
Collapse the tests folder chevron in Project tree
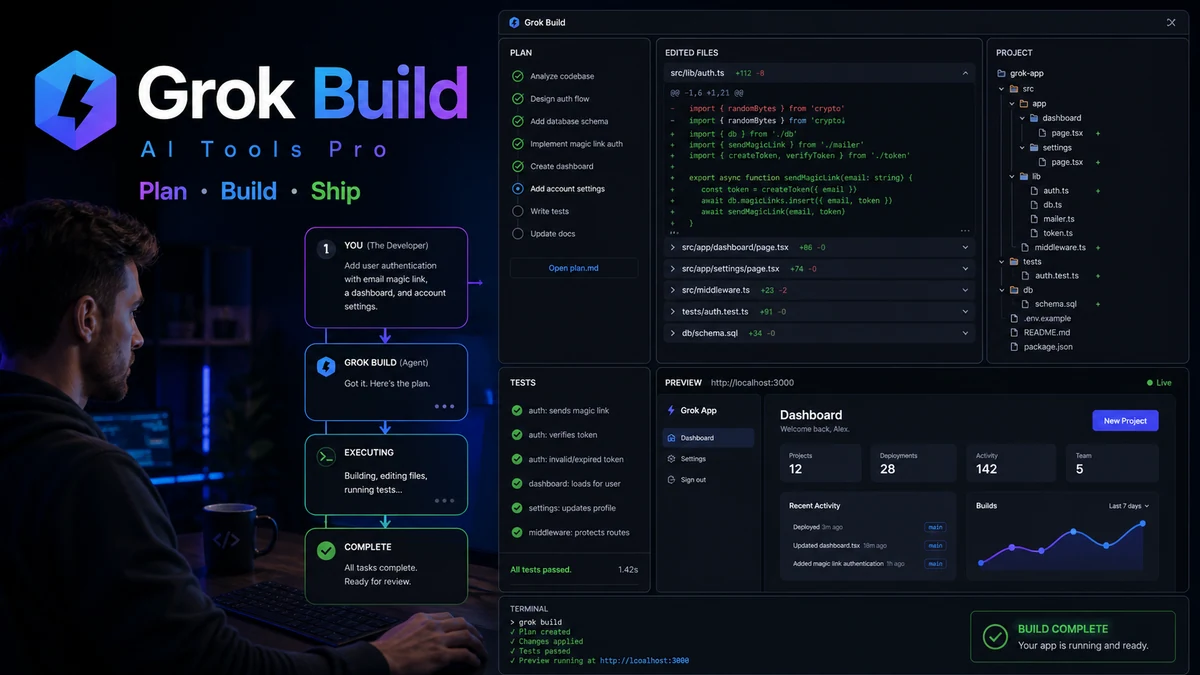click(1002, 262)
